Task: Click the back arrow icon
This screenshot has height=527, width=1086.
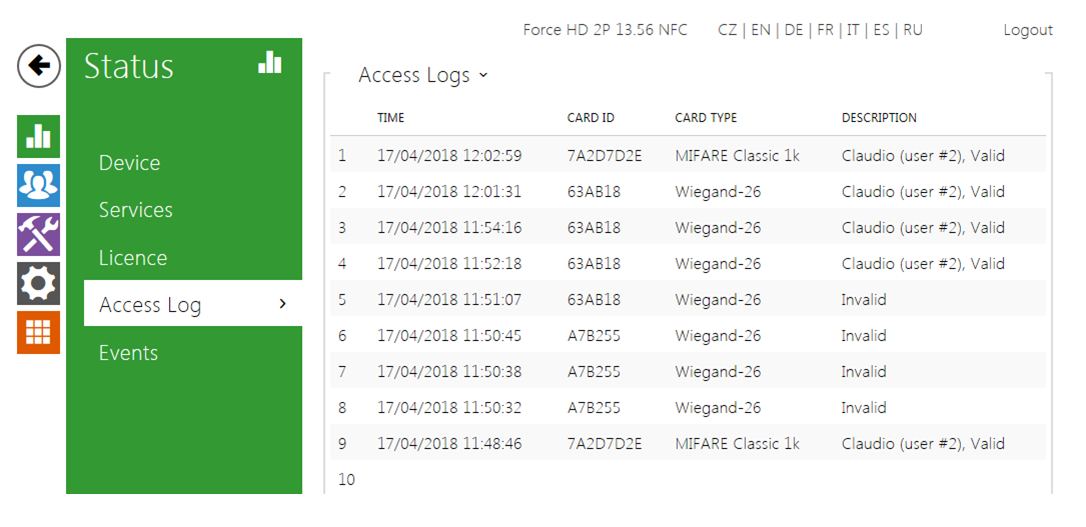Action: tap(38, 67)
